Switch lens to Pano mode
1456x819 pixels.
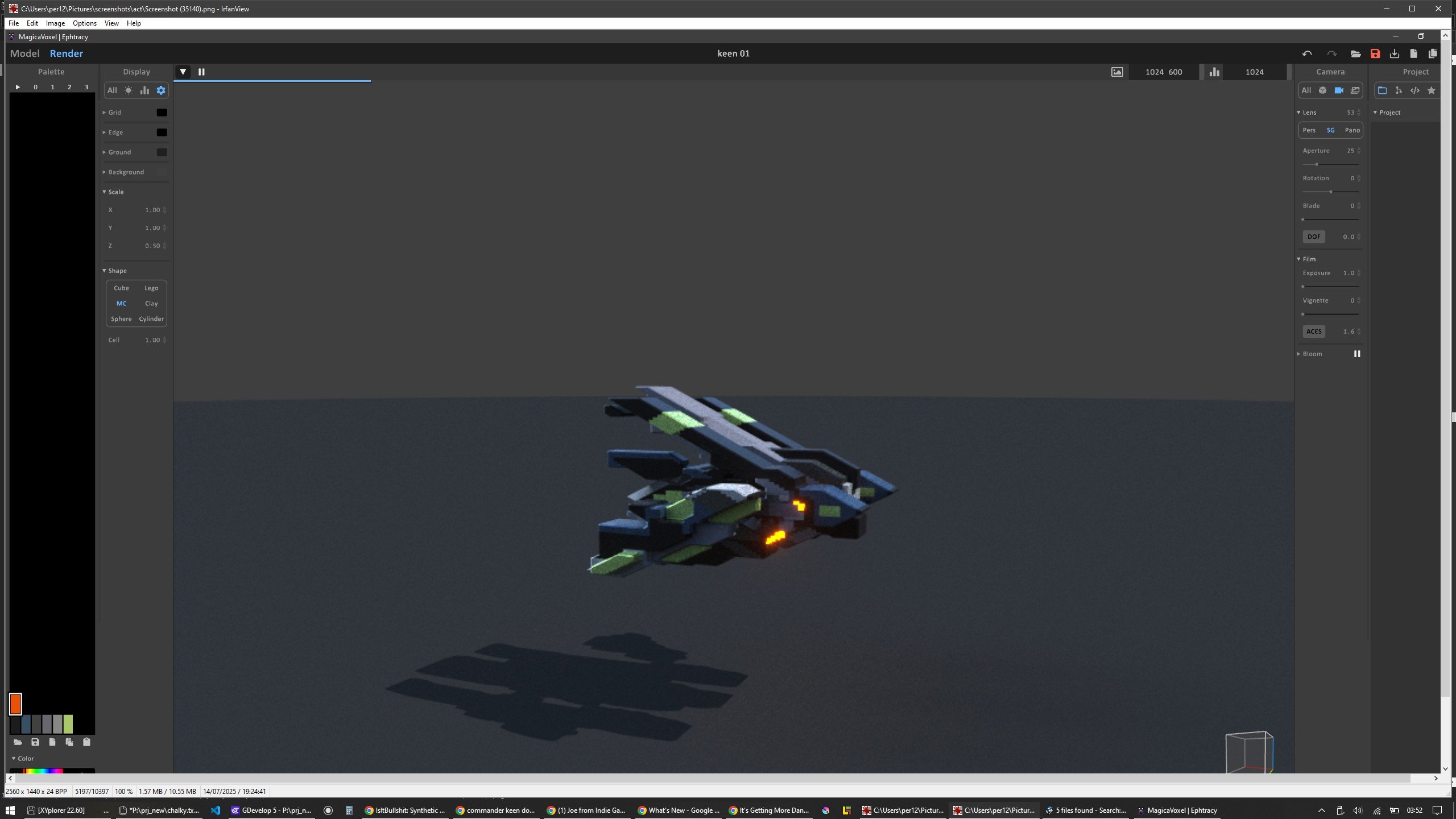tap(1352, 130)
